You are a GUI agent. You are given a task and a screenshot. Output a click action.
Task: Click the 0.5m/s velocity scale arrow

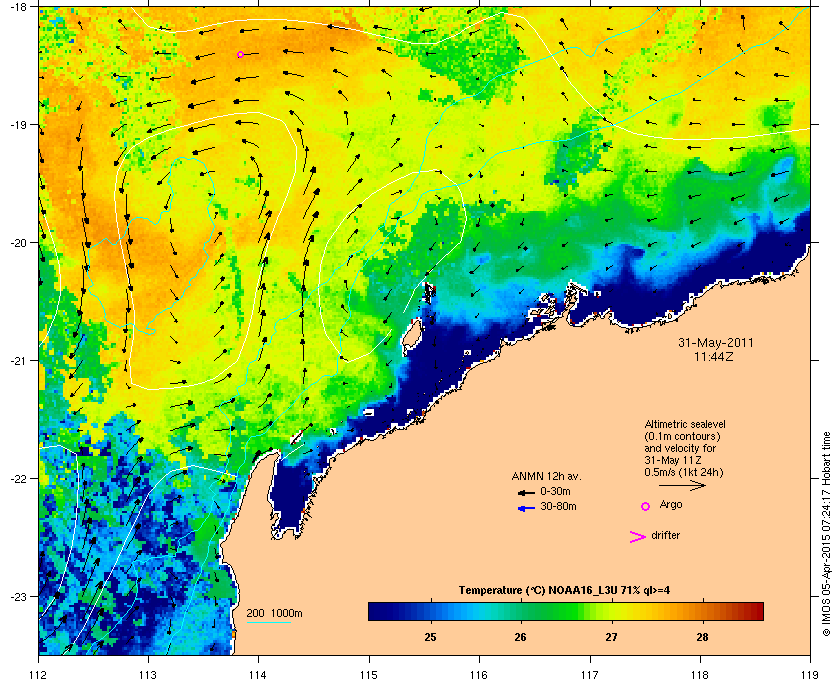[682, 485]
